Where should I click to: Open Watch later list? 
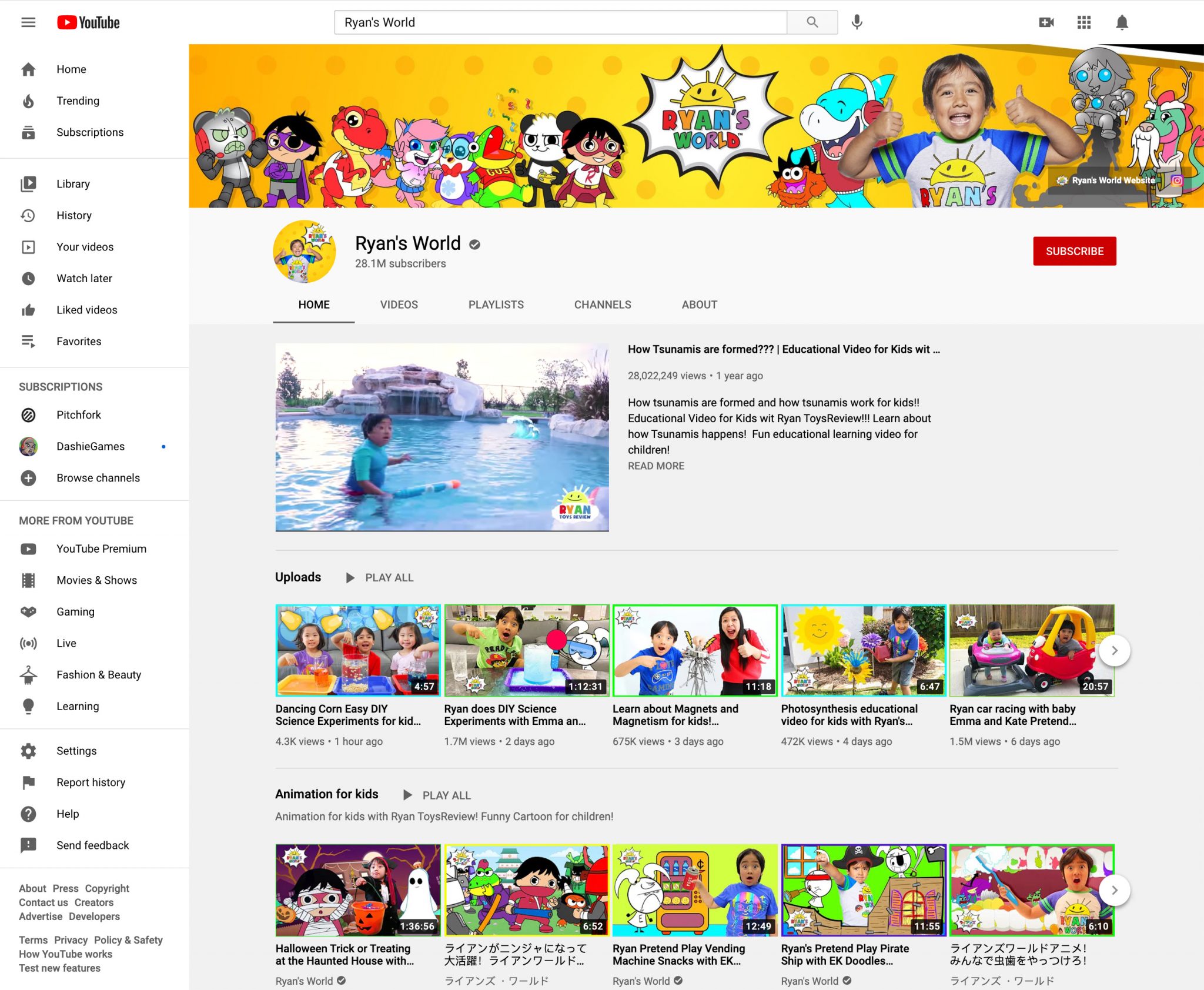(84, 278)
